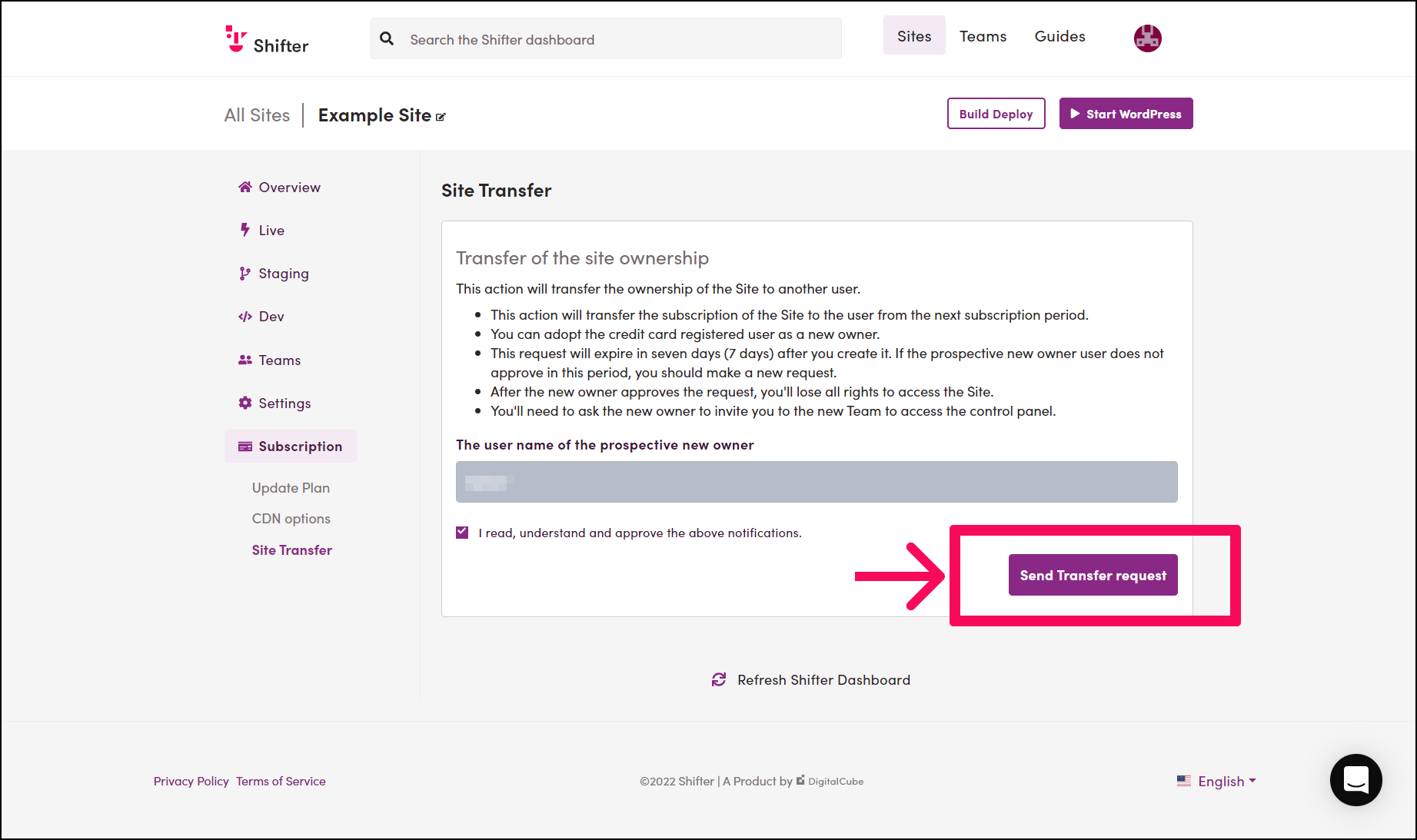This screenshot has width=1417, height=840.
Task: Open CDN options submenu item
Action: (x=291, y=519)
